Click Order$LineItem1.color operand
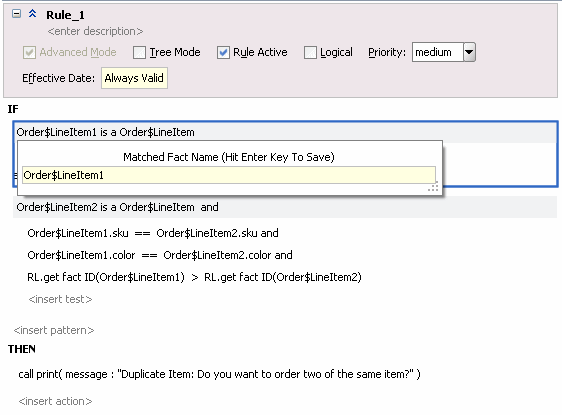 click(x=81, y=255)
